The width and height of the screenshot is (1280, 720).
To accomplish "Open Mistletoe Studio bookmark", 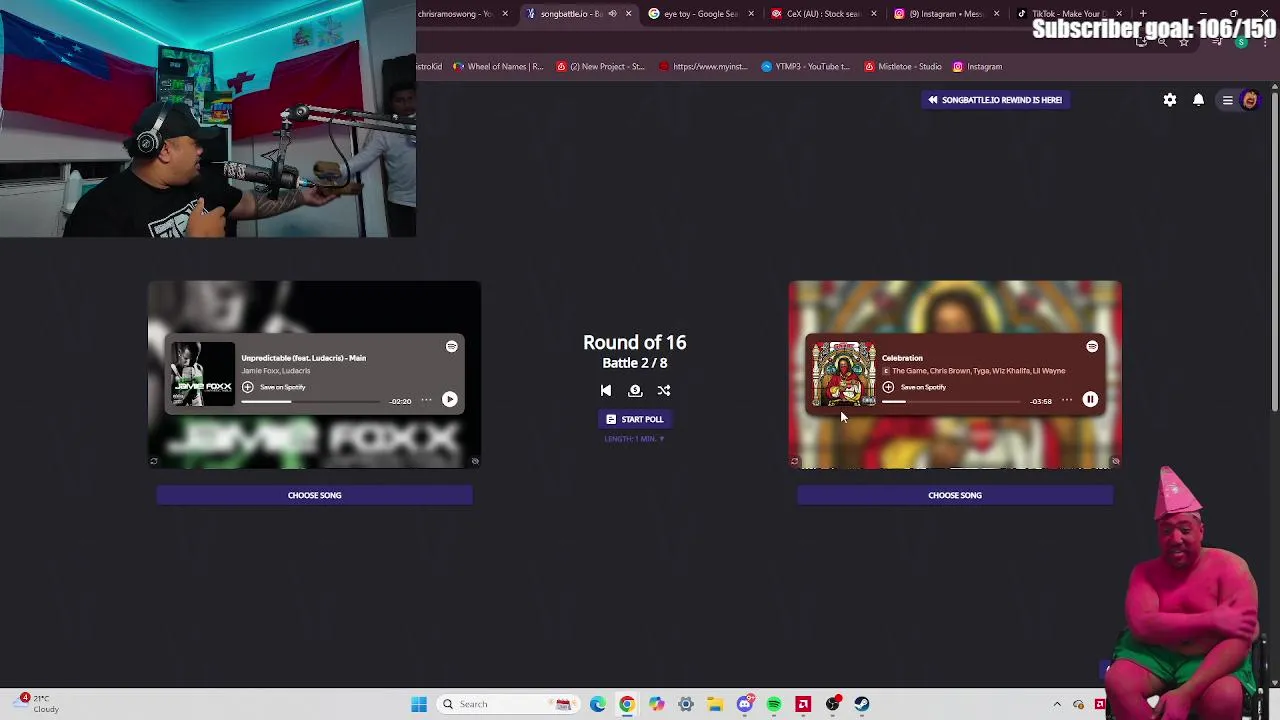I will (x=903, y=67).
